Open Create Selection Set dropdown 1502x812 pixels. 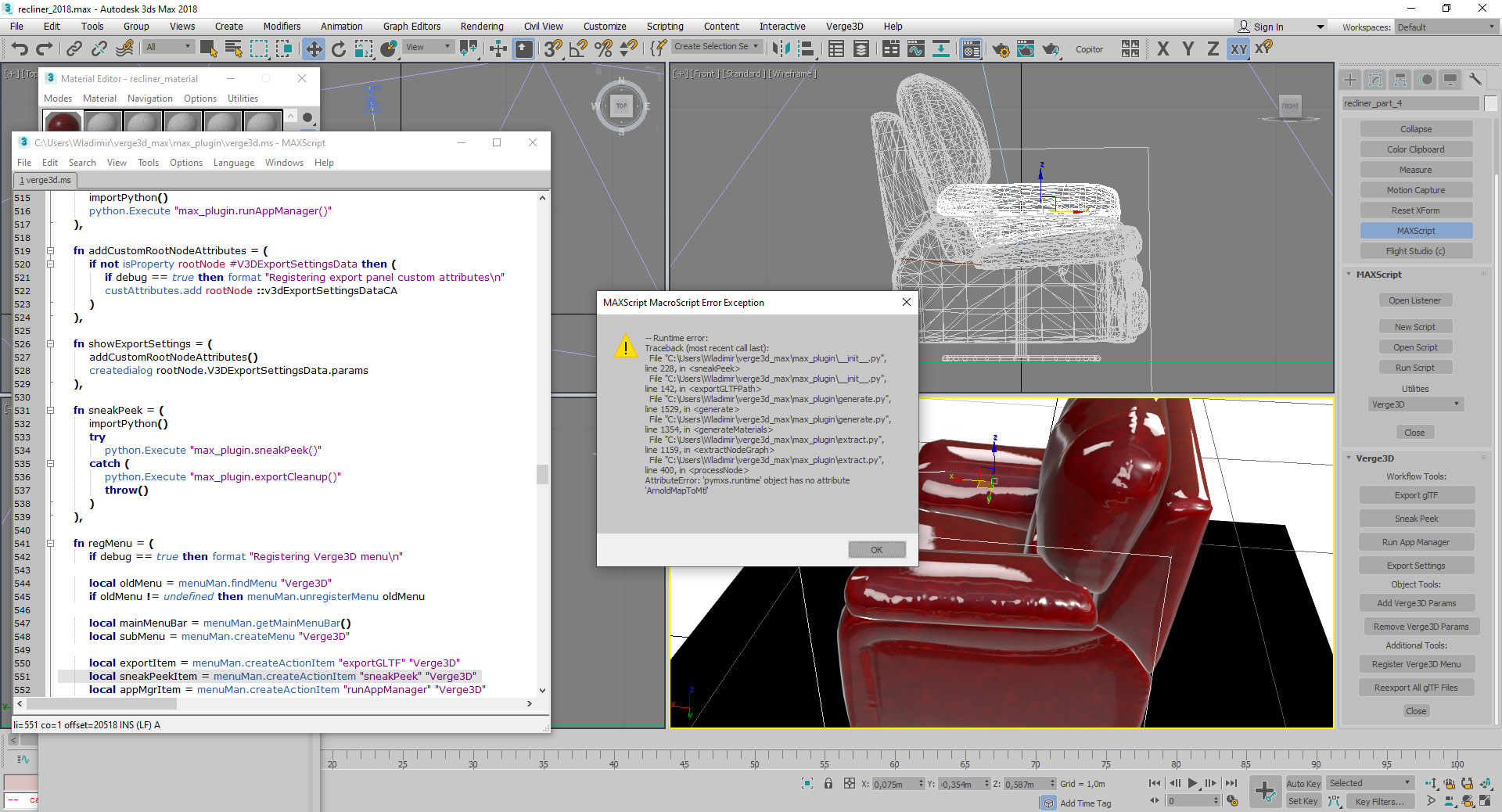point(717,46)
